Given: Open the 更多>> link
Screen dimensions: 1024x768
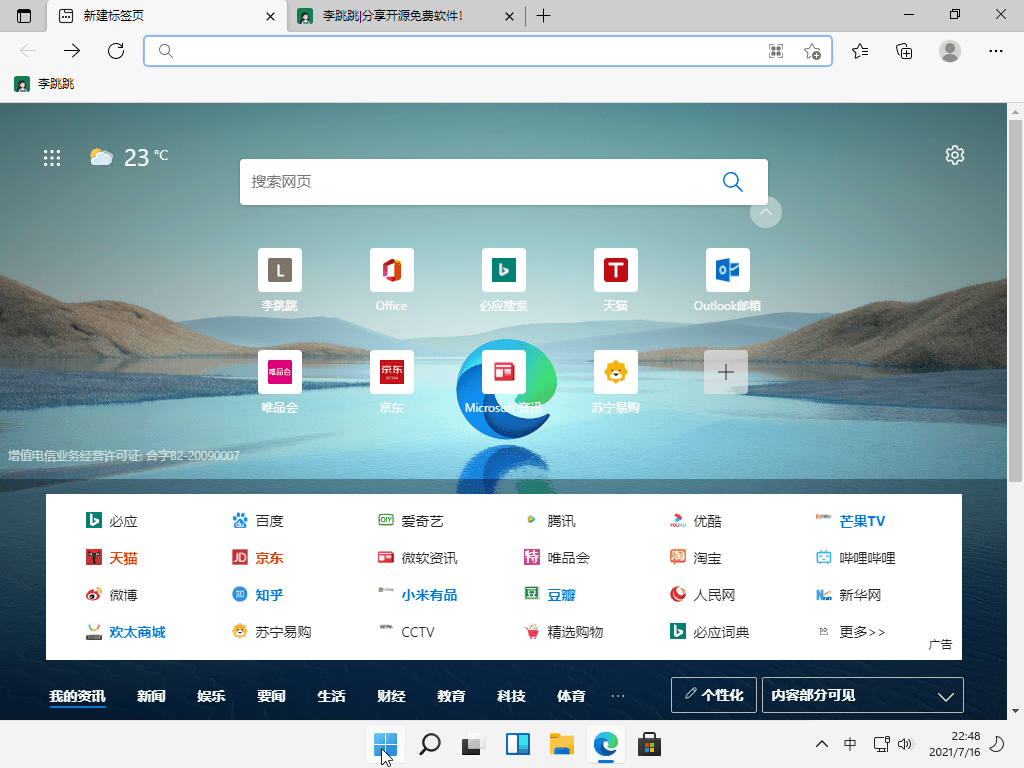Looking at the screenshot, I should click(852, 632).
